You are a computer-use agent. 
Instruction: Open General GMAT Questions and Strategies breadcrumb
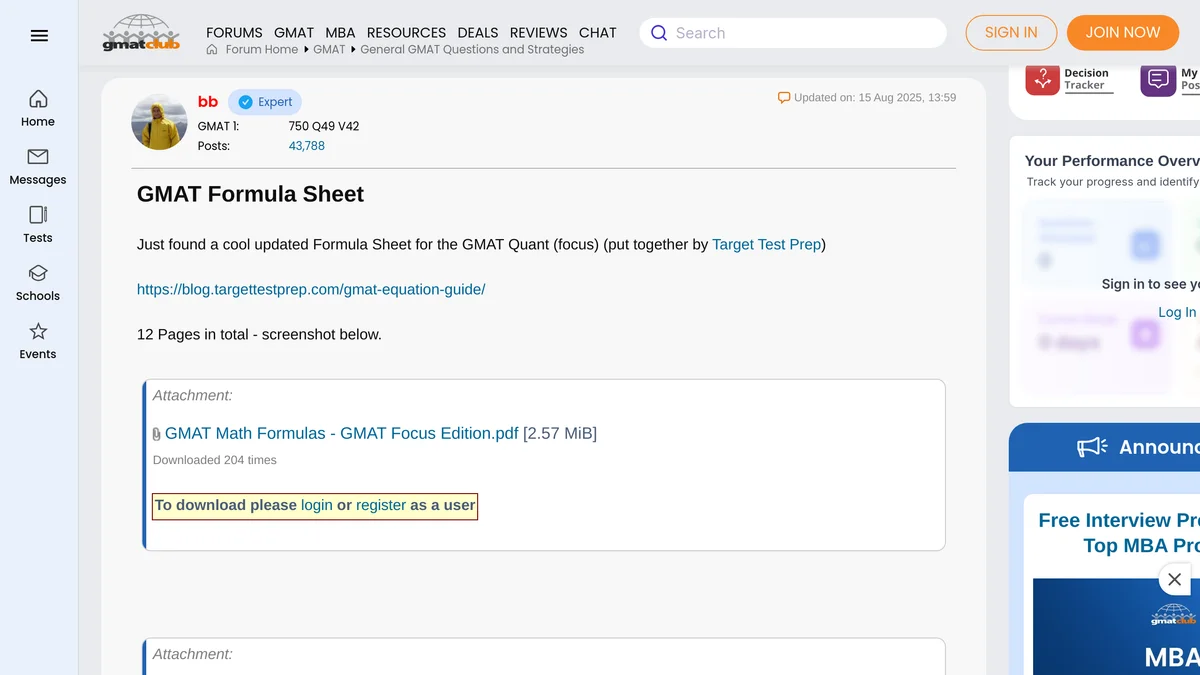[x=472, y=49]
